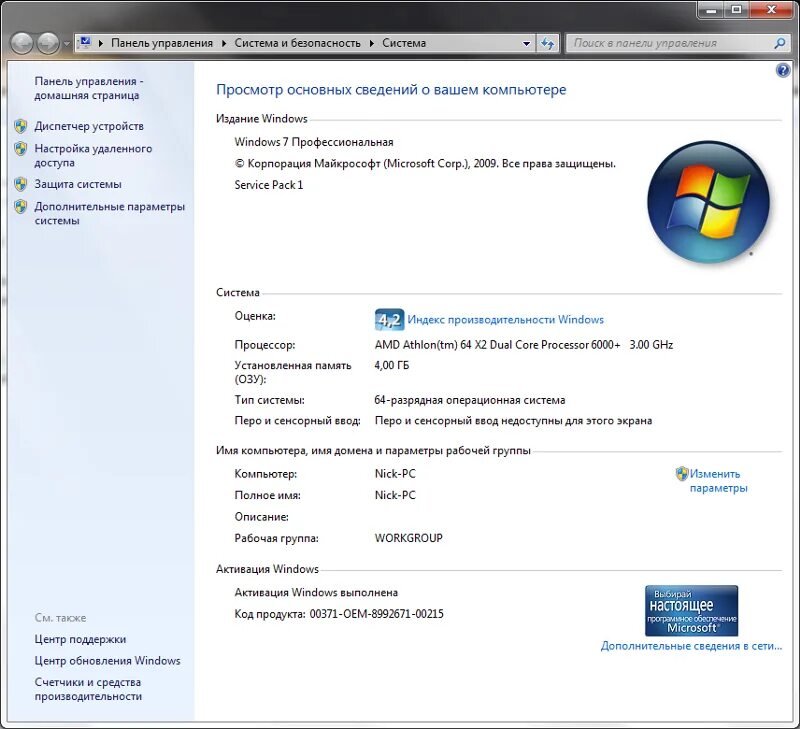Image resolution: width=800 pixels, height=729 pixels.
Task: Expand the arrow before Панель управления breadcrumb
Action: (x=101, y=43)
